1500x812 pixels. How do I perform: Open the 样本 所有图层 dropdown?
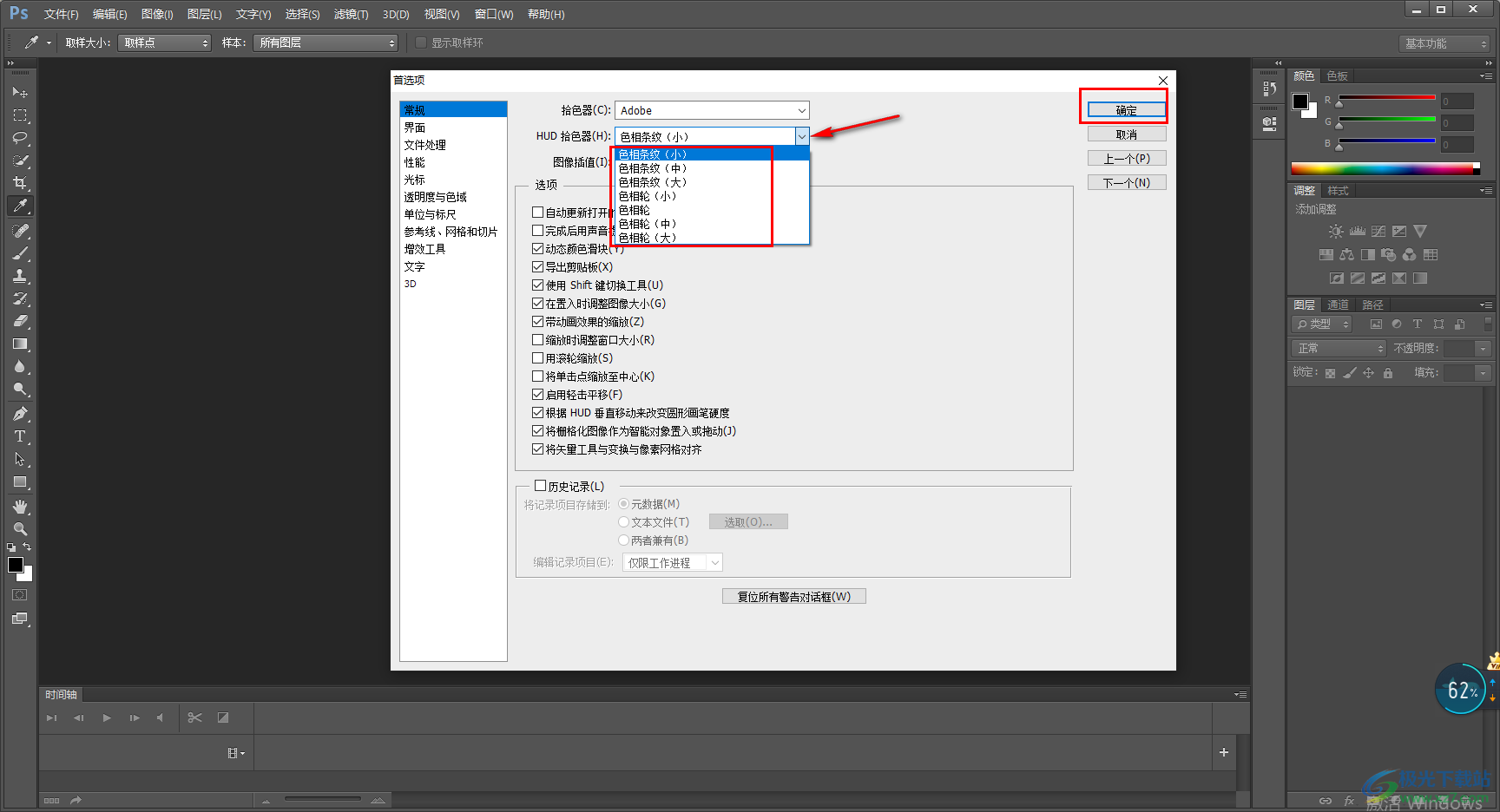pos(326,43)
